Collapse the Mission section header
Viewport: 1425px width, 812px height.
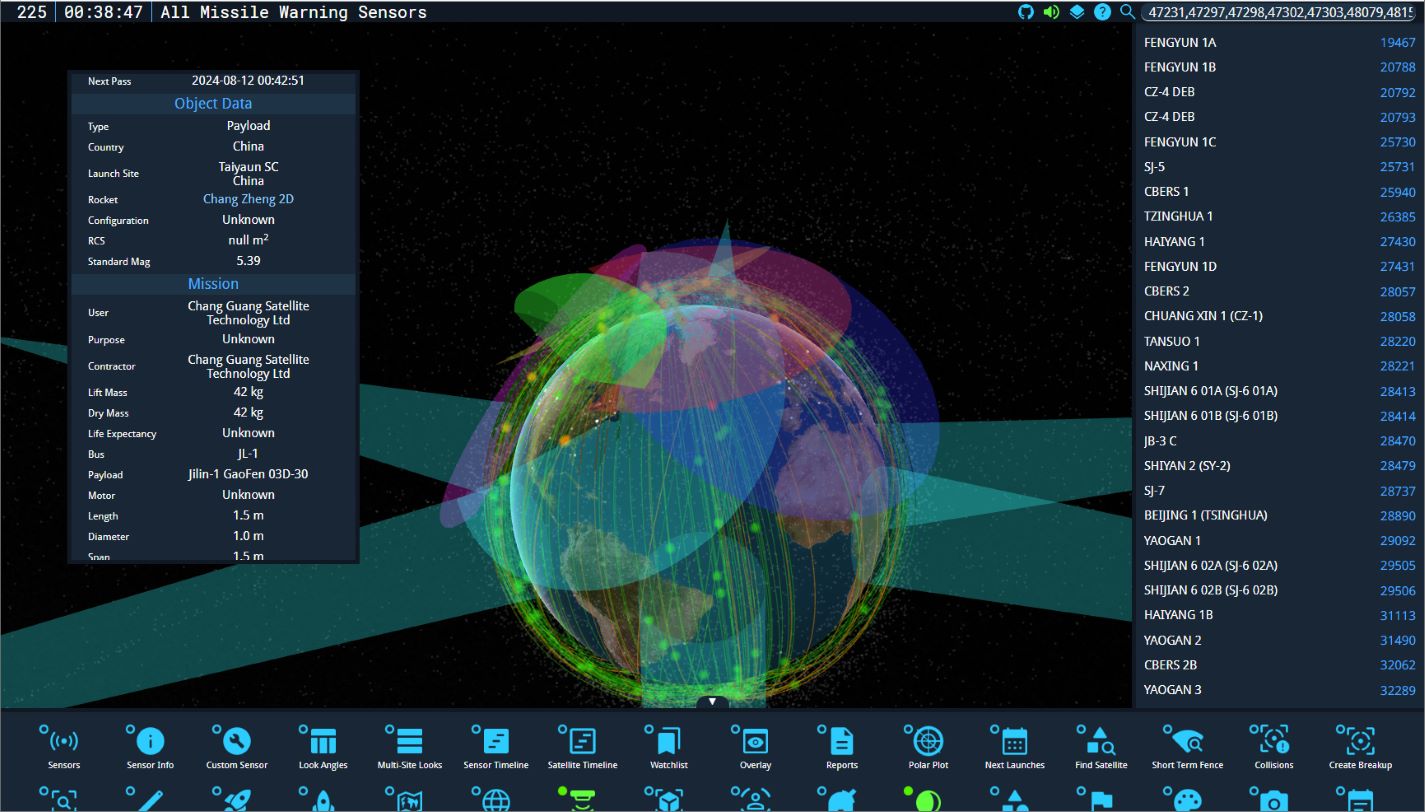click(213, 284)
